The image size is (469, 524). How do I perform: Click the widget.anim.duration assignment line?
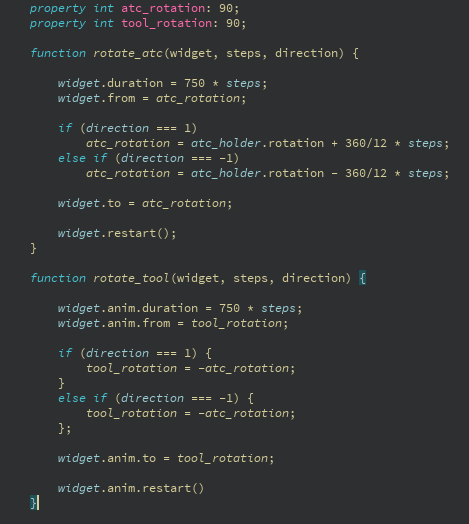point(180,308)
